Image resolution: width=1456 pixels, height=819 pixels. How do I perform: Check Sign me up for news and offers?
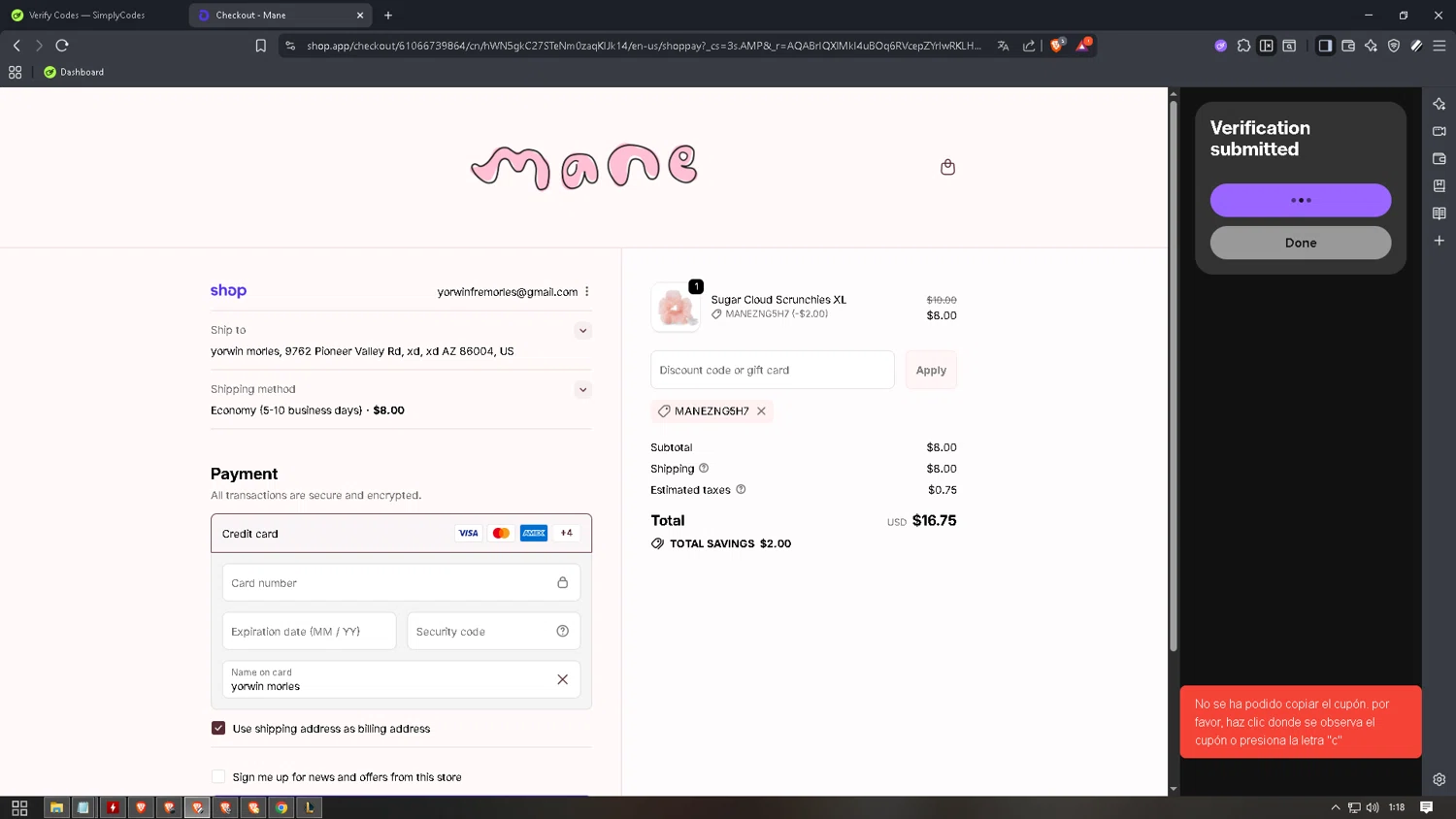click(218, 776)
